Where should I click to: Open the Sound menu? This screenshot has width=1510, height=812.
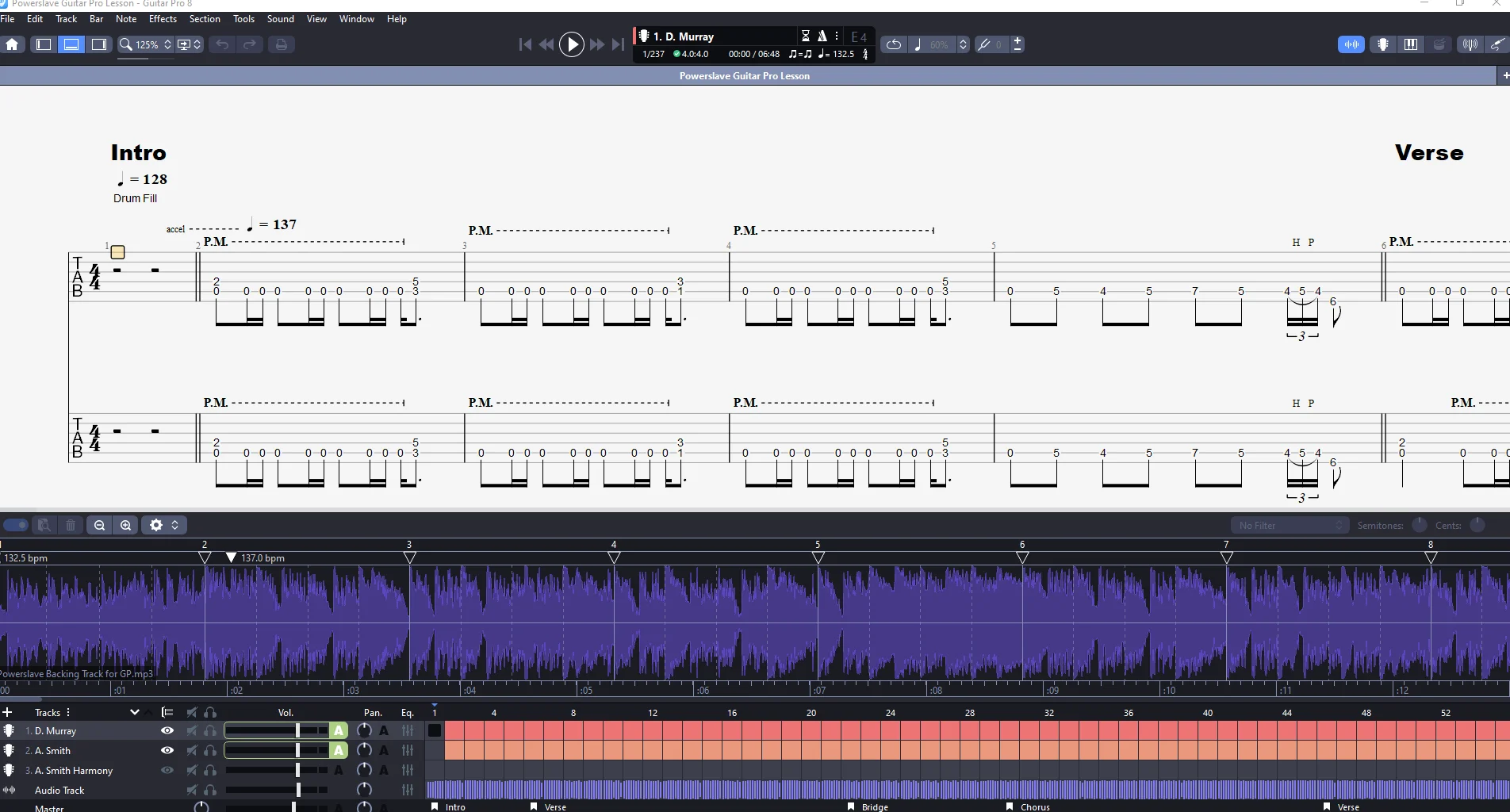(280, 19)
